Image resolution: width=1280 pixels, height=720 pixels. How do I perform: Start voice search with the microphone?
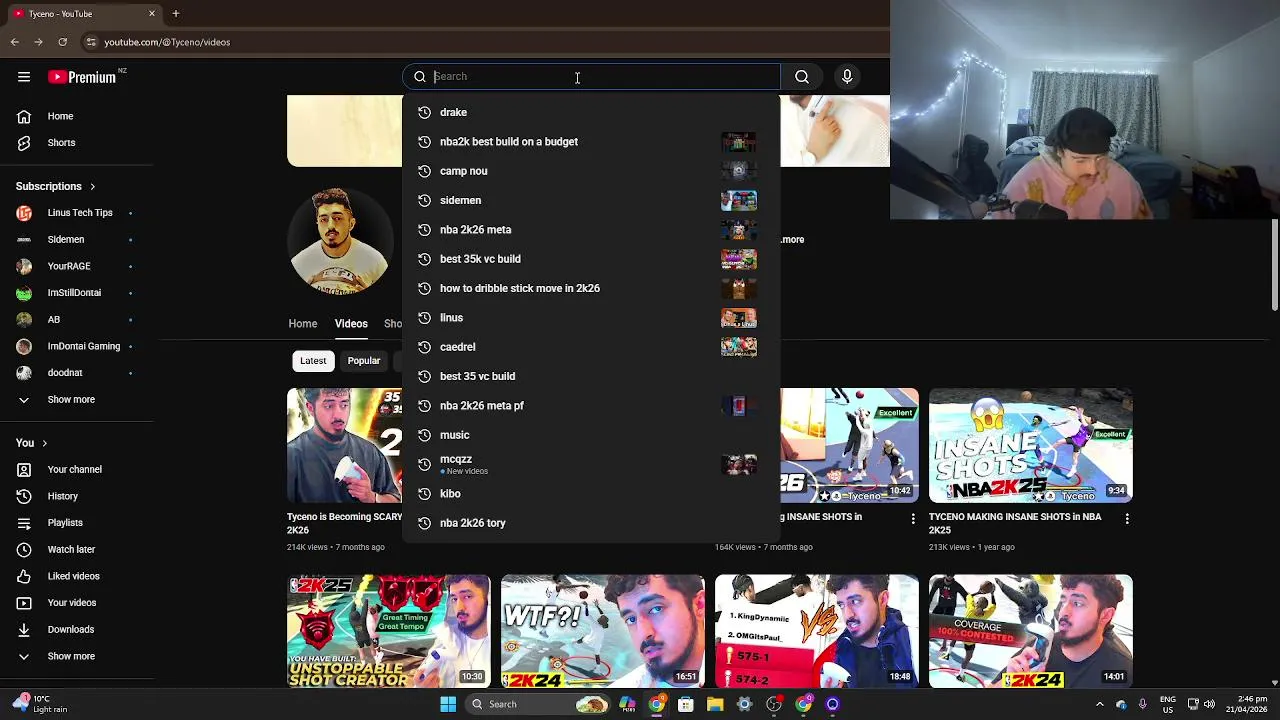tap(847, 77)
